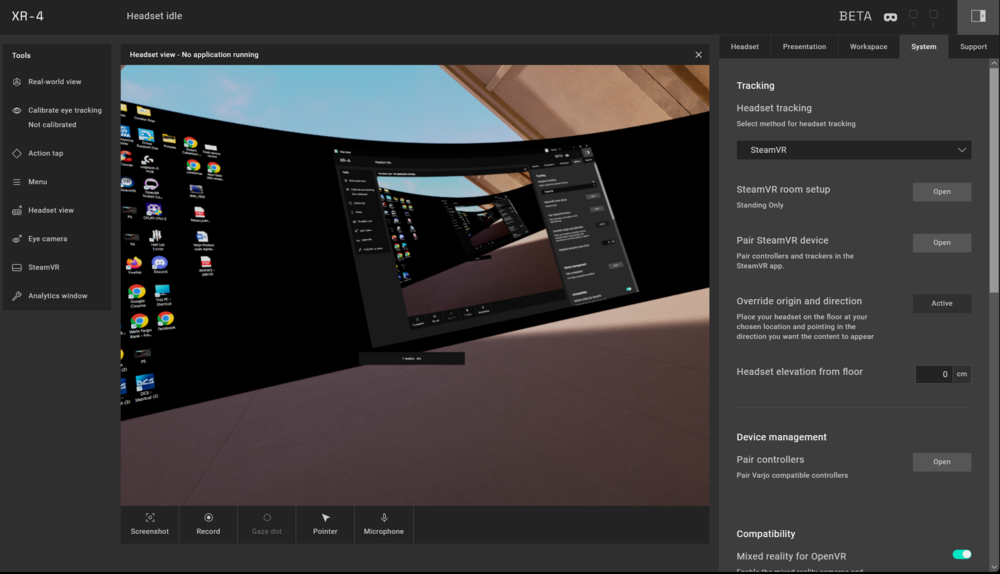The height and width of the screenshot is (574, 1000).
Task: Open Pair SteamVR device
Action: (x=941, y=243)
